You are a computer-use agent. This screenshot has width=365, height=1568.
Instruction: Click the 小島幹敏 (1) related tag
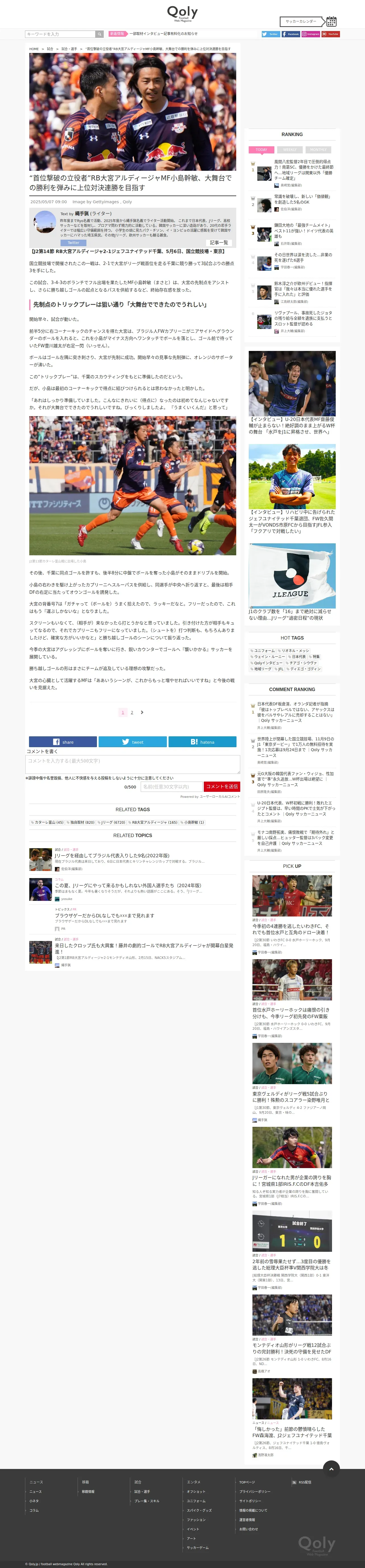[x=193, y=822]
